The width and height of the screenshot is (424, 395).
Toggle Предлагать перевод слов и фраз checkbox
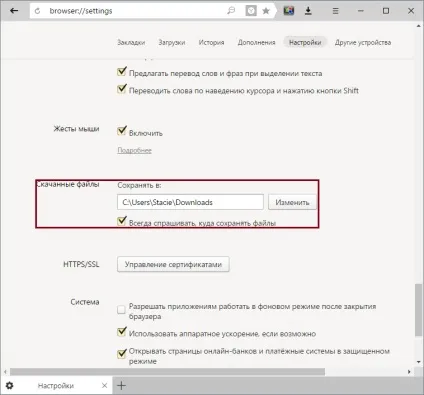(x=122, y=72)
